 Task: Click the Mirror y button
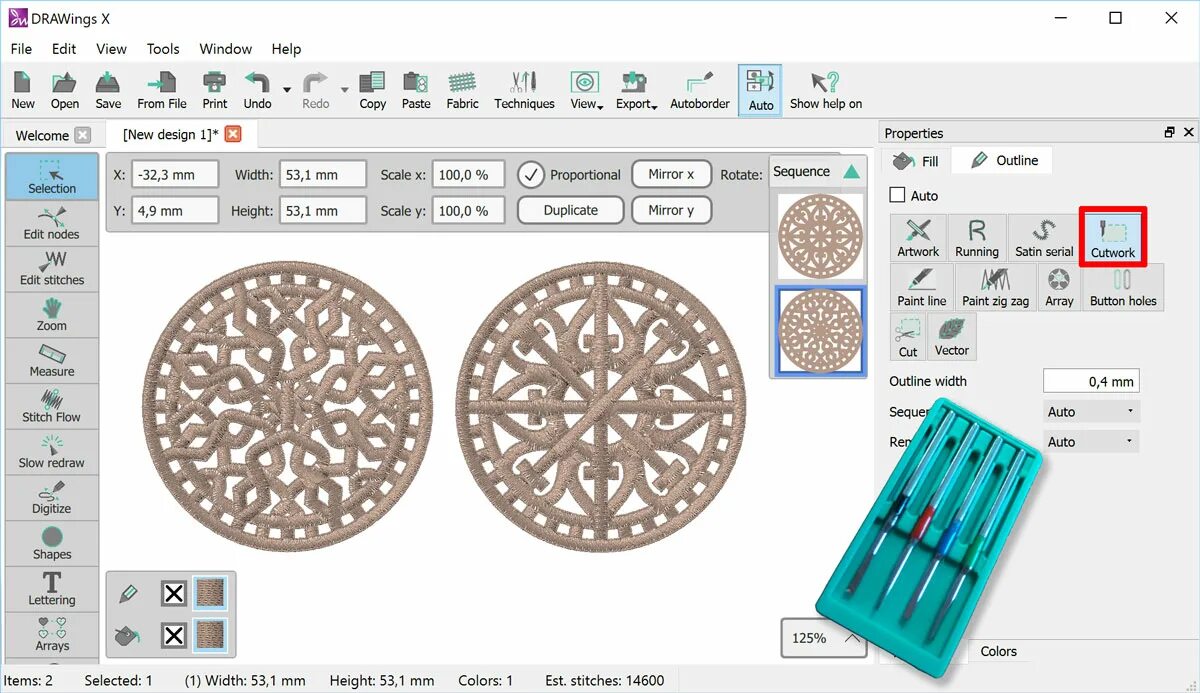click(x=671, y=210)
